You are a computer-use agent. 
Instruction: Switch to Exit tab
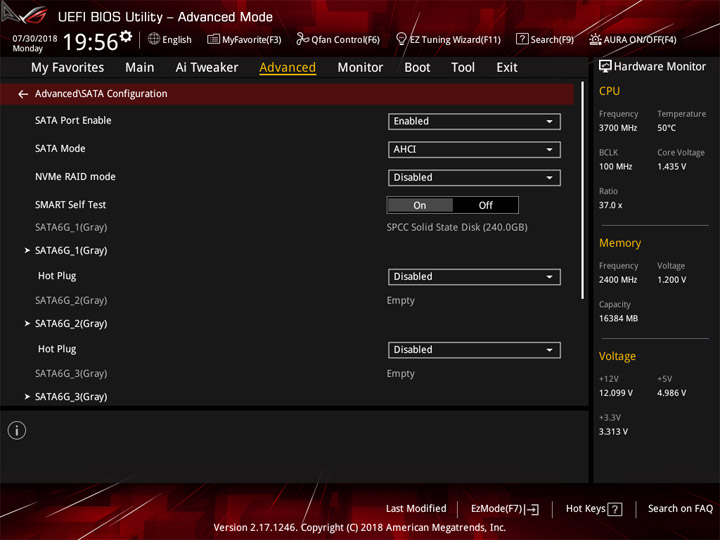pos(506,68)
